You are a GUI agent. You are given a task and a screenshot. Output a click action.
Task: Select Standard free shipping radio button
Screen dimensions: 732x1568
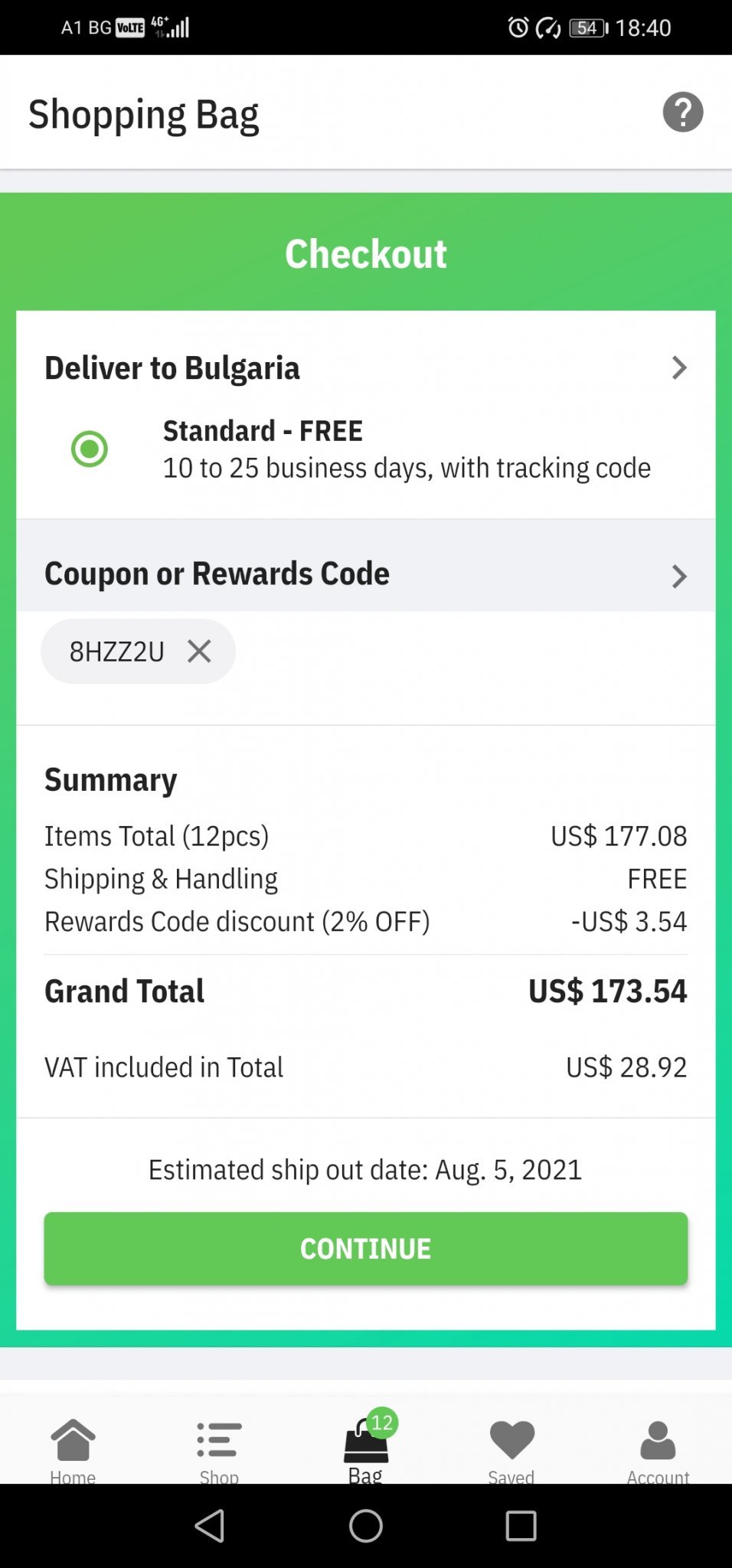(x=90, y=449)
